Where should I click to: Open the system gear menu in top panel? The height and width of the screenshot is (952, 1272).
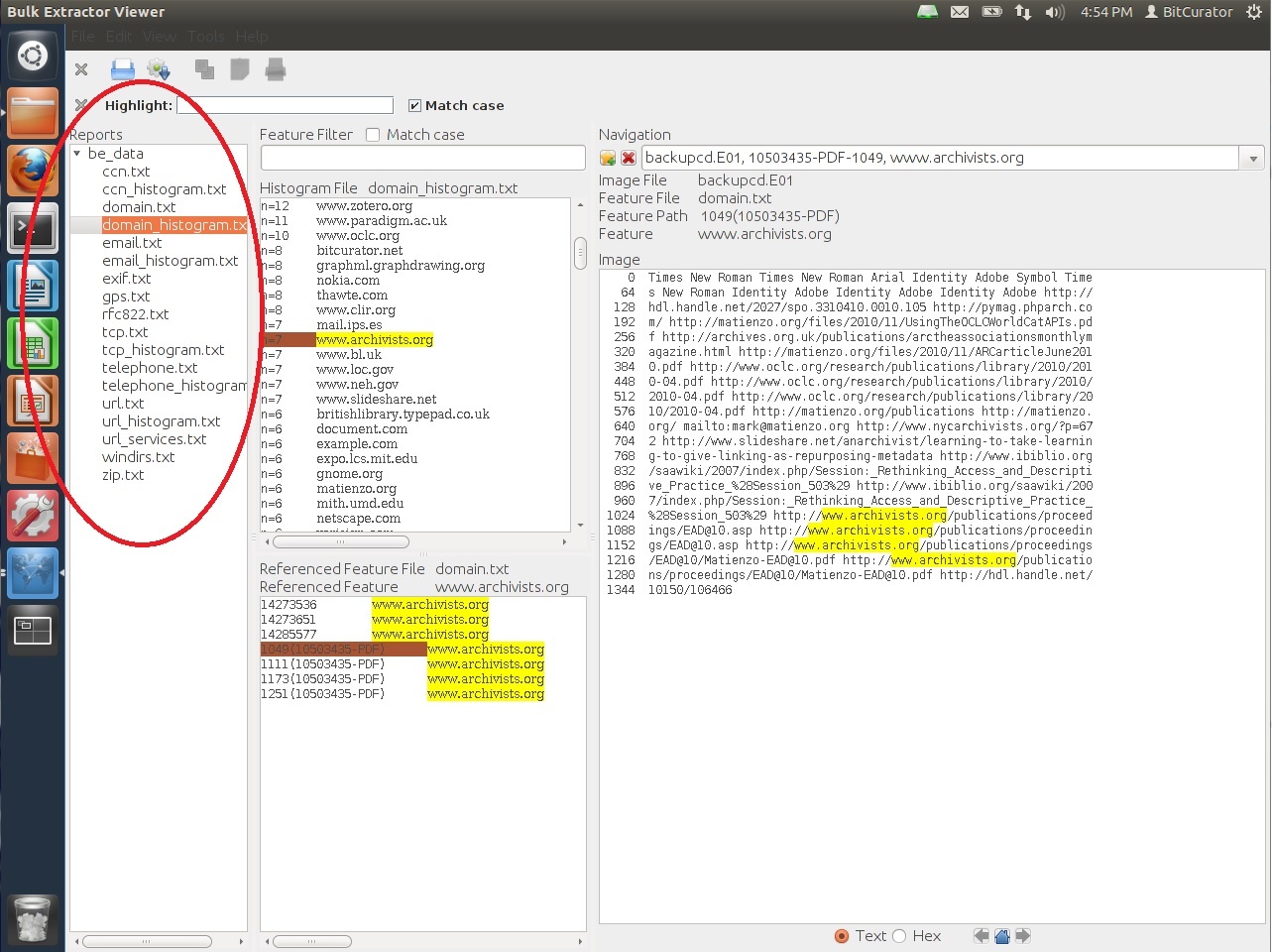point(1253,12)
